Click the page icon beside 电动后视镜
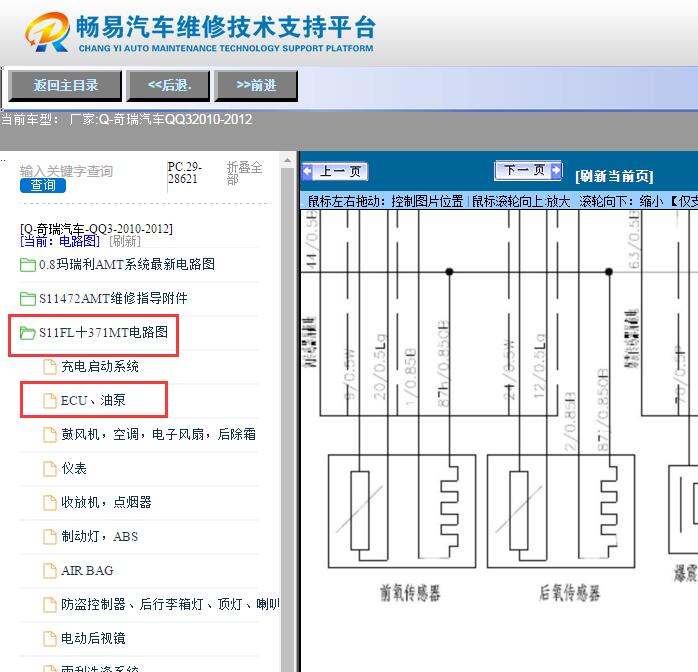 pyautogui.click(x=49, y=639)
